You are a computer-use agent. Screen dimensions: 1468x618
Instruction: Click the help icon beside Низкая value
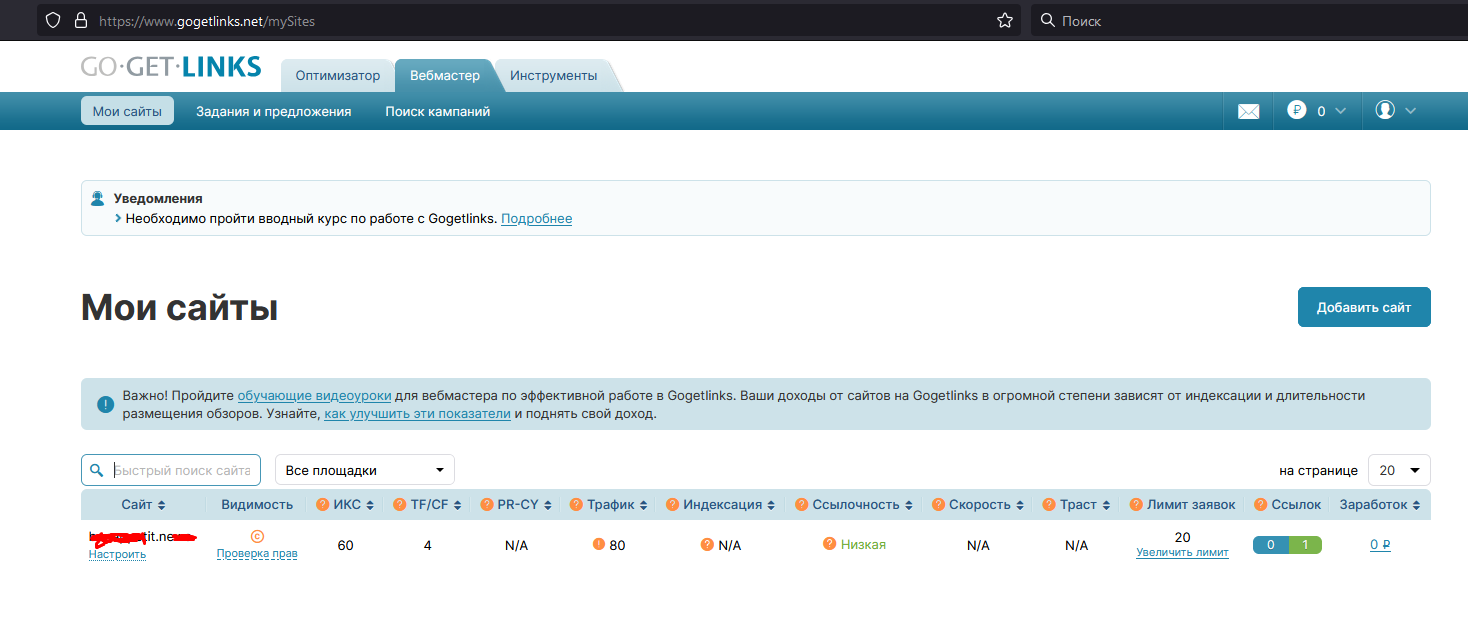(829, 544)
